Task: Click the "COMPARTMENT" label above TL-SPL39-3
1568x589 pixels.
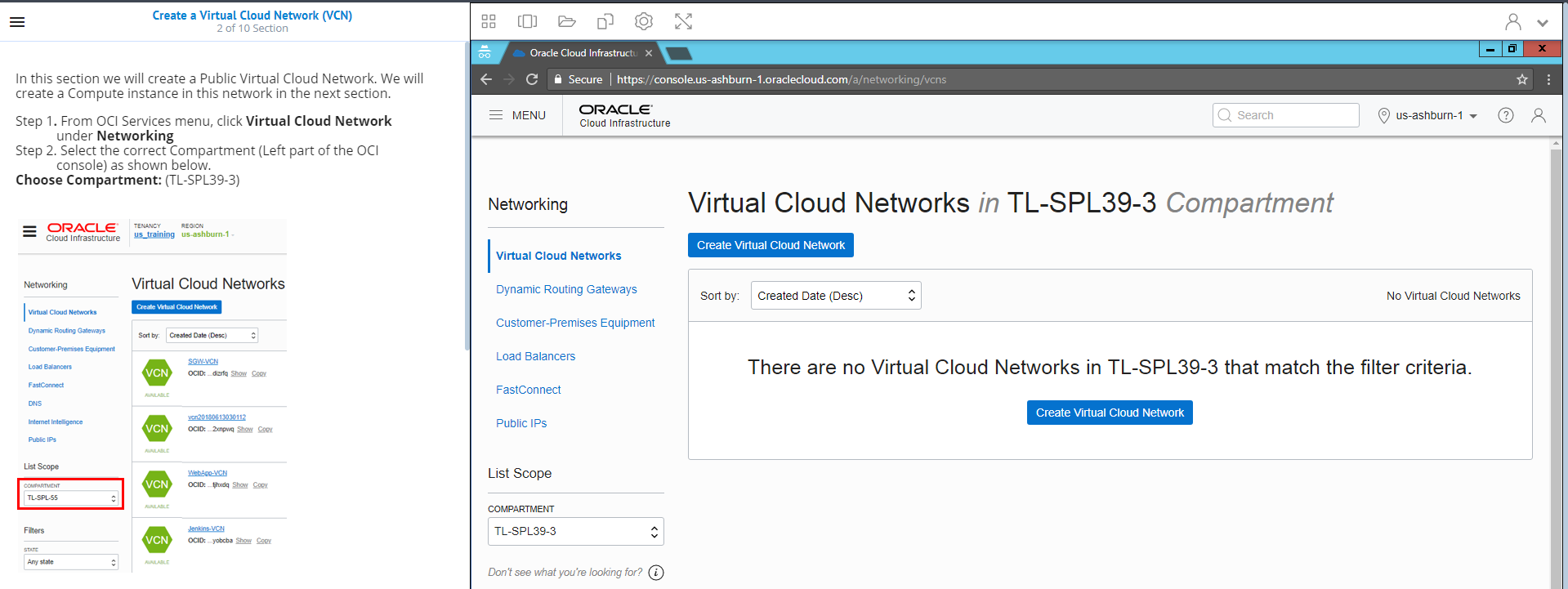Action: (521, 509)
